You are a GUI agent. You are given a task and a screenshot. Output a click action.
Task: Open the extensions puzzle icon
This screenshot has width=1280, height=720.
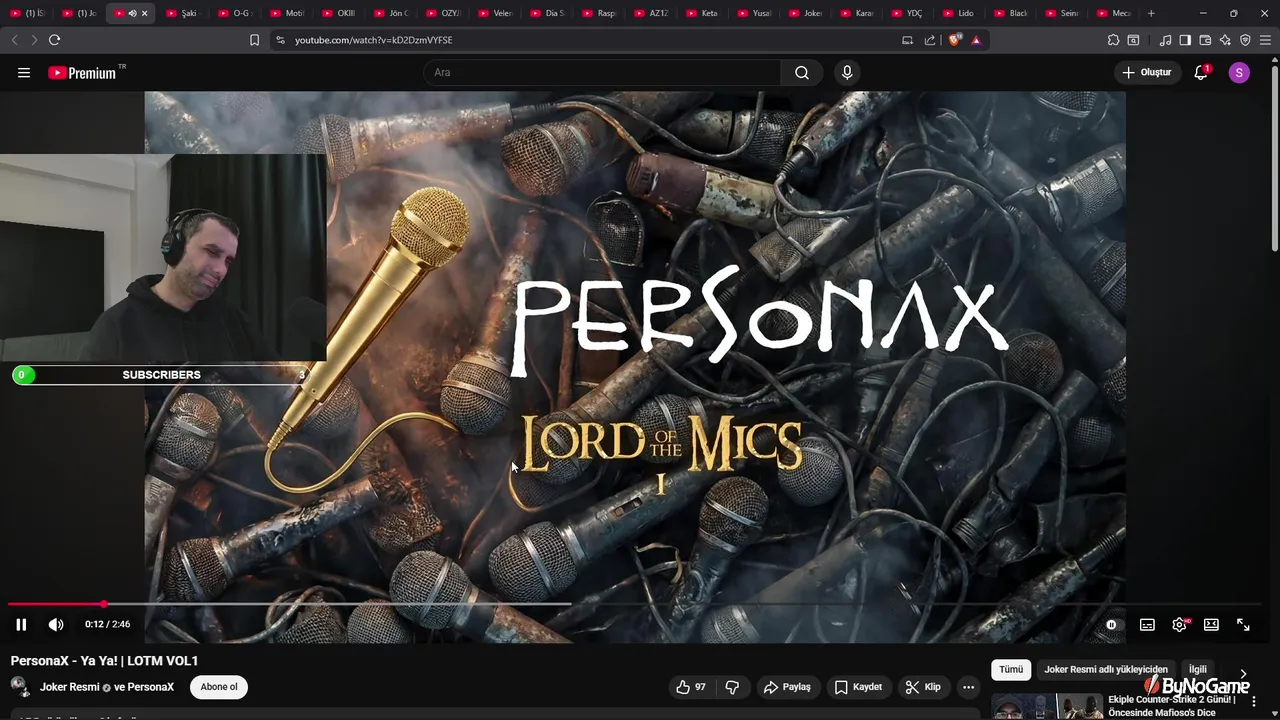point(1113,40)
